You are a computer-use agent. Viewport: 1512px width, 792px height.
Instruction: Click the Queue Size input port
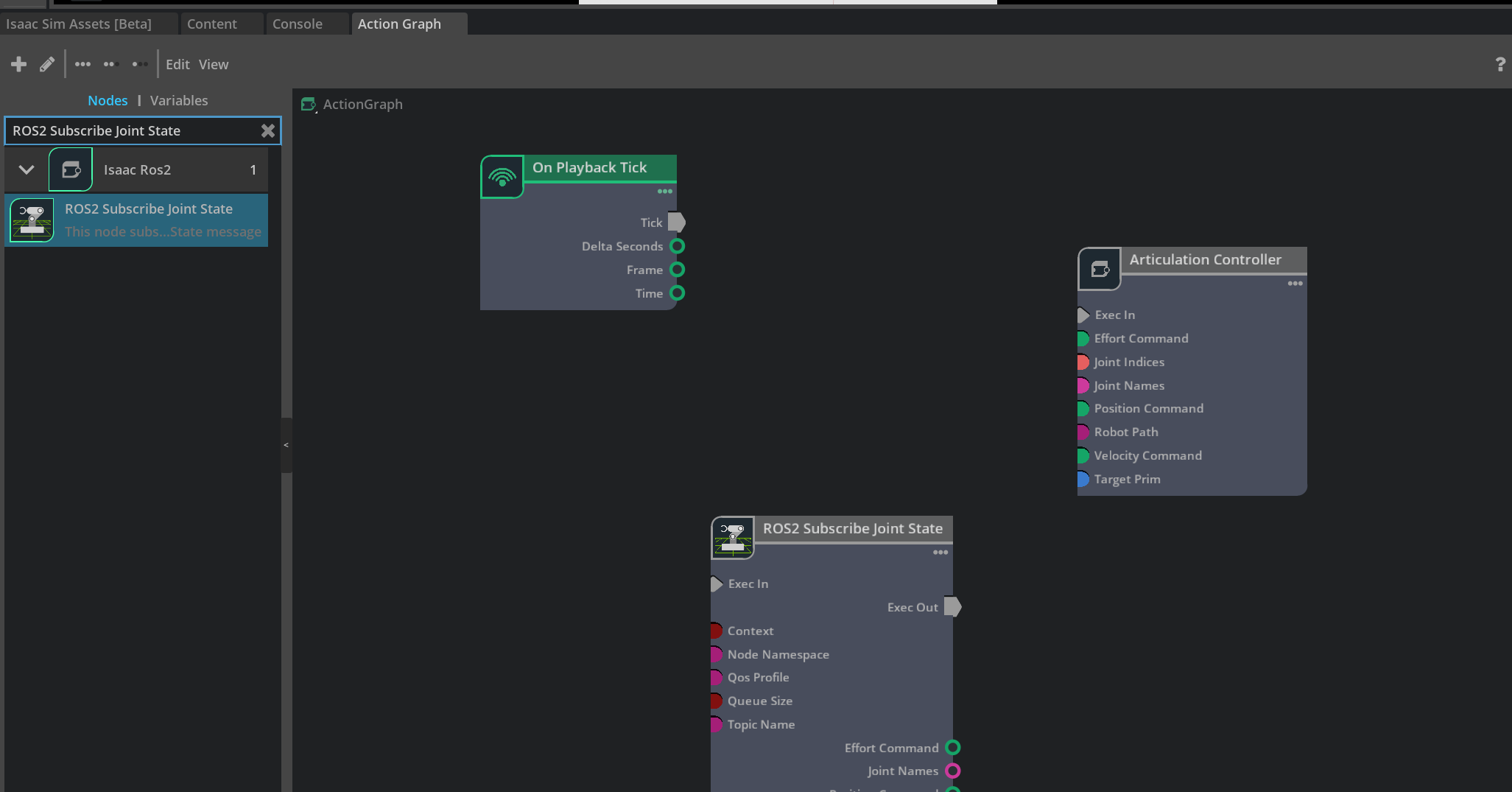click(716, 701)
